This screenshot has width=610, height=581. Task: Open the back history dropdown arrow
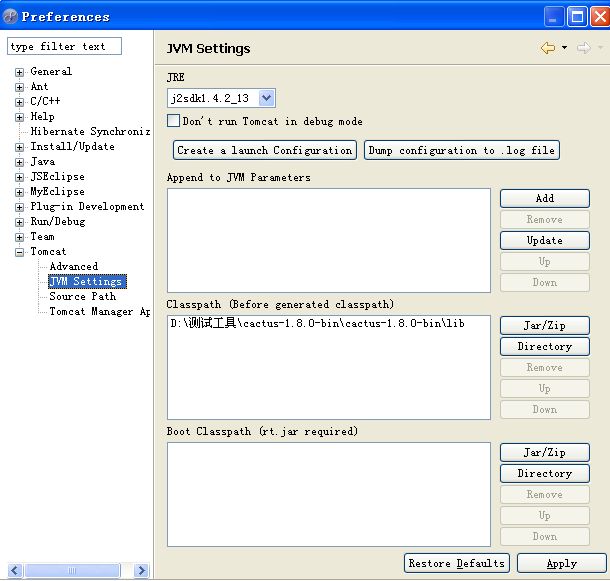tap(564, 48)
